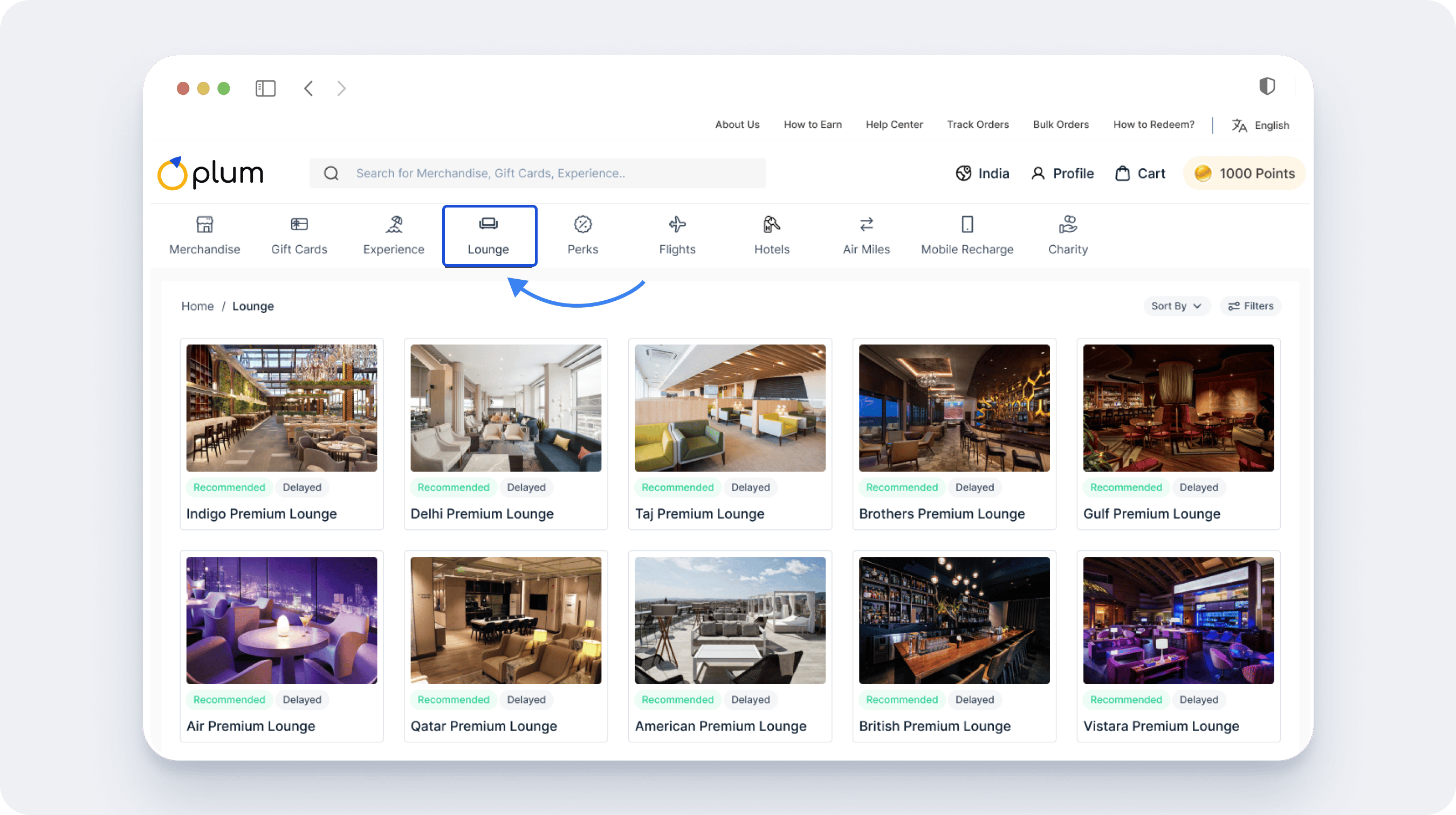Screen dimensions: 1456x815
Task: Open the Delhi Premium Lounge photo
Action: (x=506, y=409)
